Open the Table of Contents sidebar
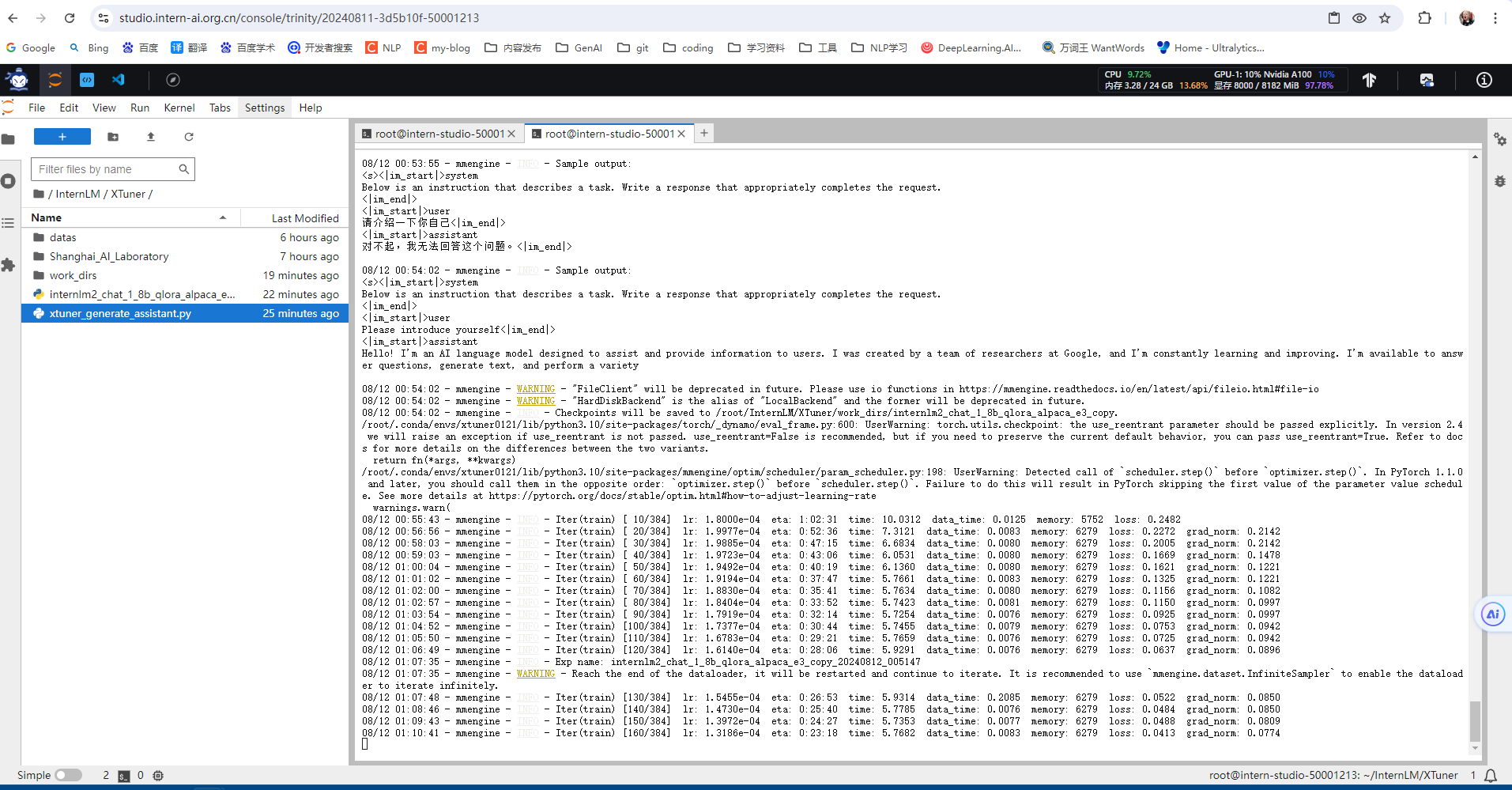The image size is (1512, 790). (9, 223)
